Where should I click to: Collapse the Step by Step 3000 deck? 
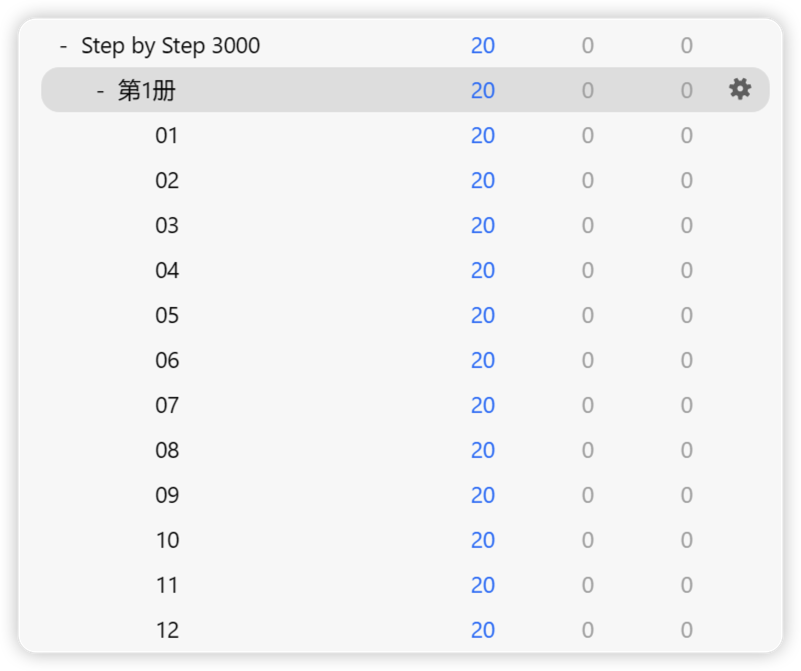pos(63,46)
